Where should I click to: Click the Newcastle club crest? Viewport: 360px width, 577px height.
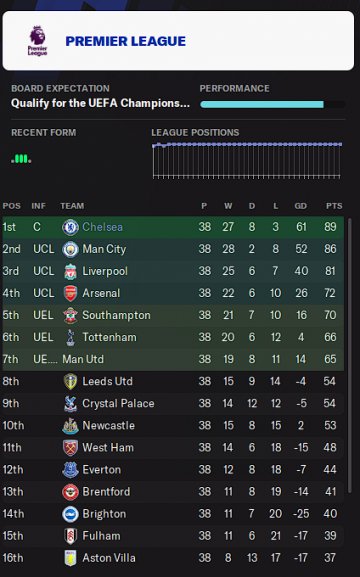pos(70,426)
